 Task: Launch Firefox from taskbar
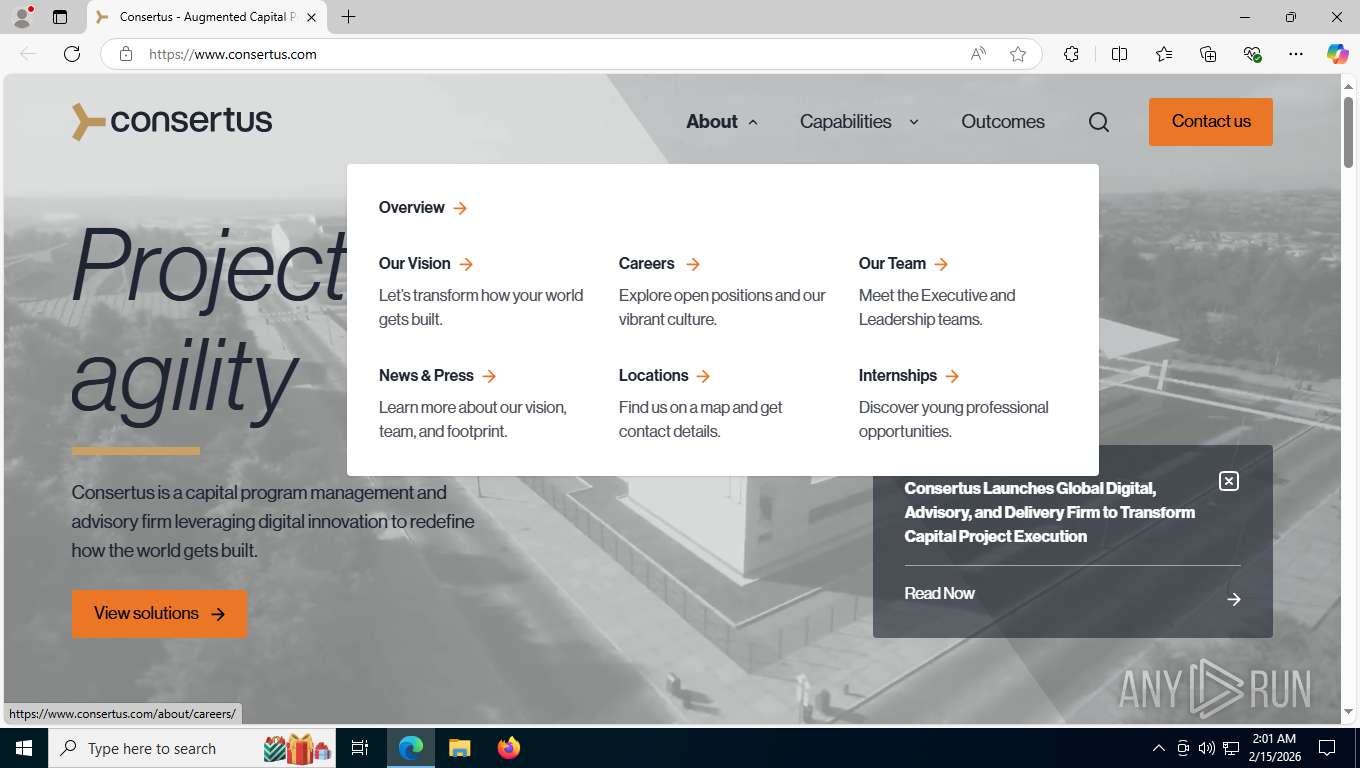coord(509,748)
